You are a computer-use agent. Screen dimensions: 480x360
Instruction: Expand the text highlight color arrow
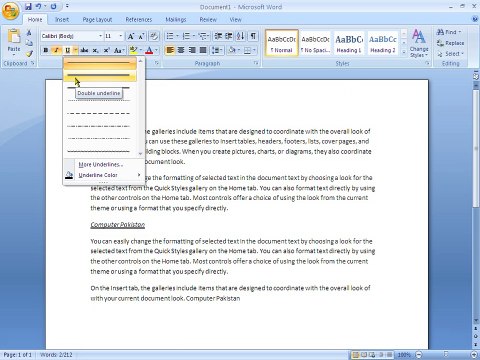click(x=141, y=50)
